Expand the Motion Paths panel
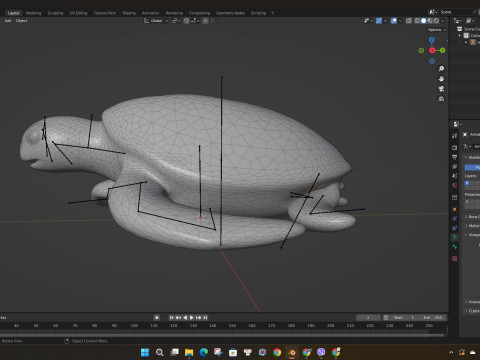Screen dimensions: 480x360 466,226
